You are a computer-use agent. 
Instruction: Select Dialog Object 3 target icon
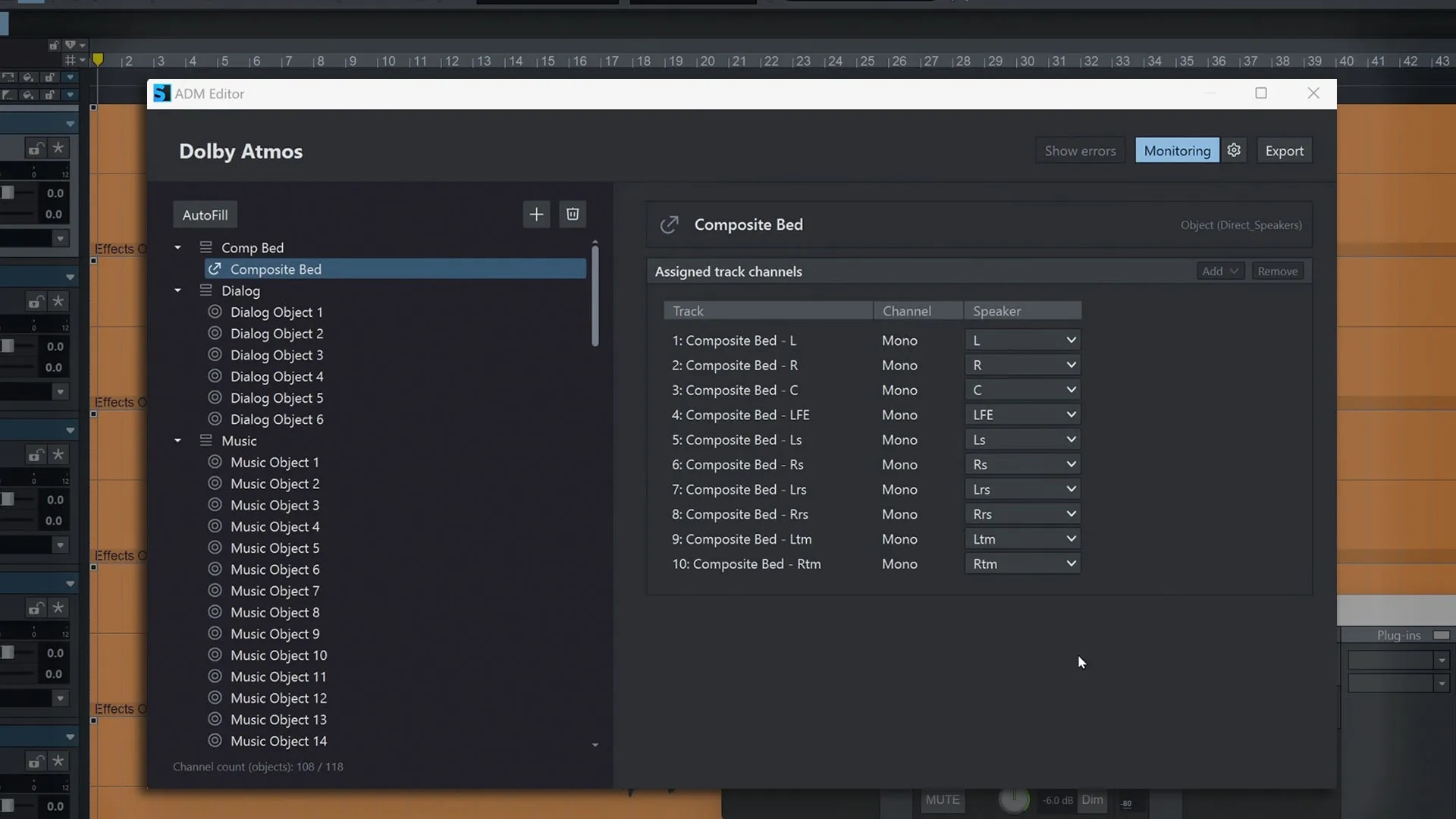(215, 355)
